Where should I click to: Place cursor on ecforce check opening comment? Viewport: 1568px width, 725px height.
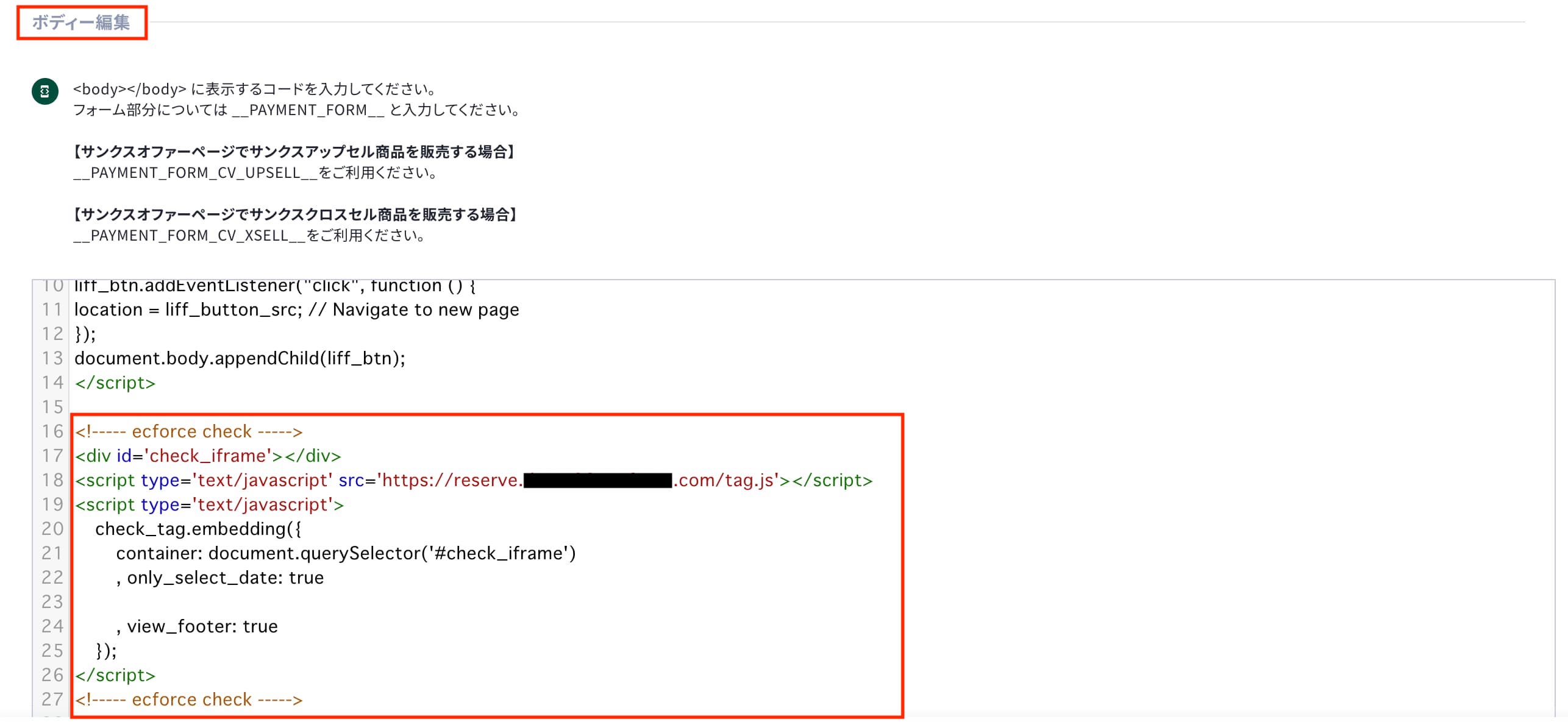[x=188, y=431]
